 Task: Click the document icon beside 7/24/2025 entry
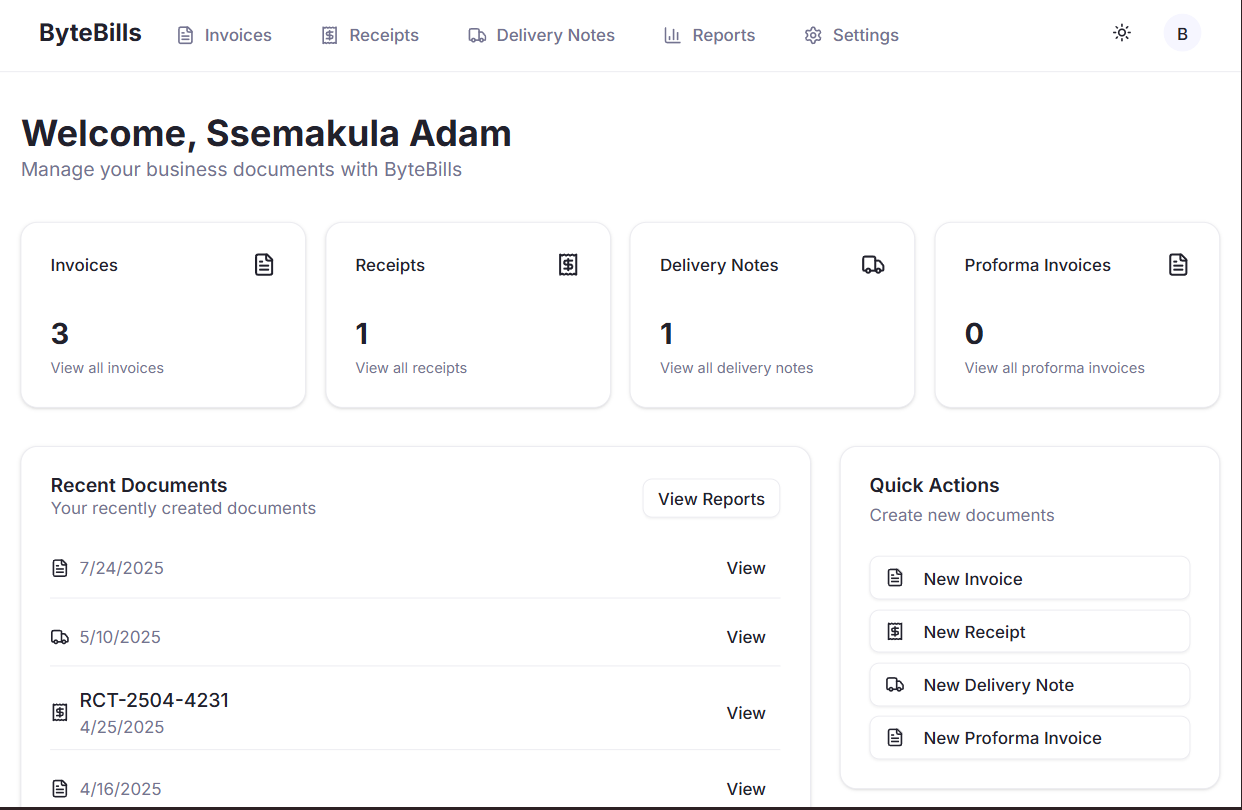pos(60,568)
